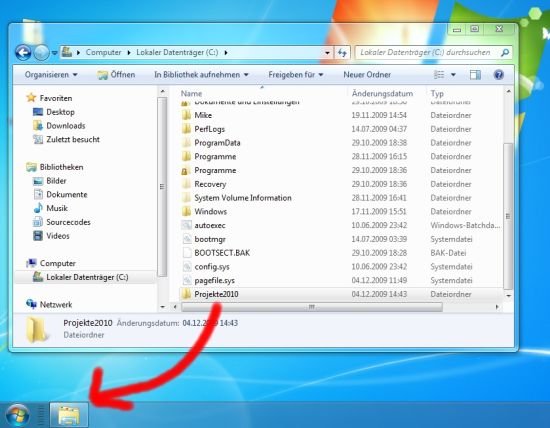Screen dimensions: 550x428
Task: Select the Mike folder icon
Action: tap(186, 115)
